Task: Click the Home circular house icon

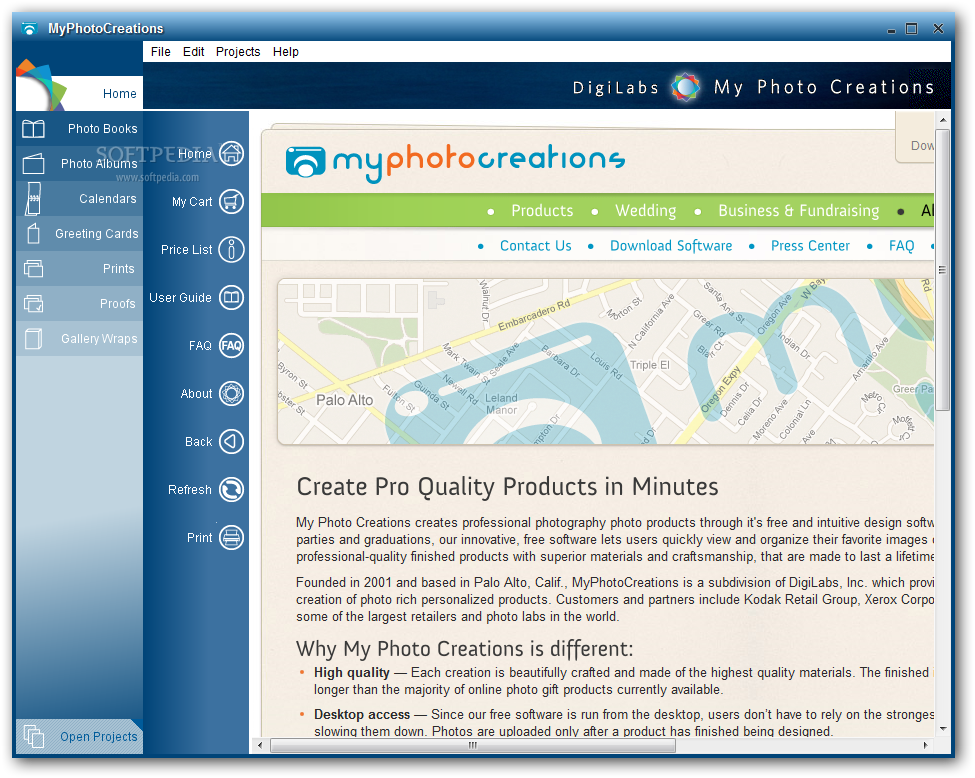Action: pos(231,154)
